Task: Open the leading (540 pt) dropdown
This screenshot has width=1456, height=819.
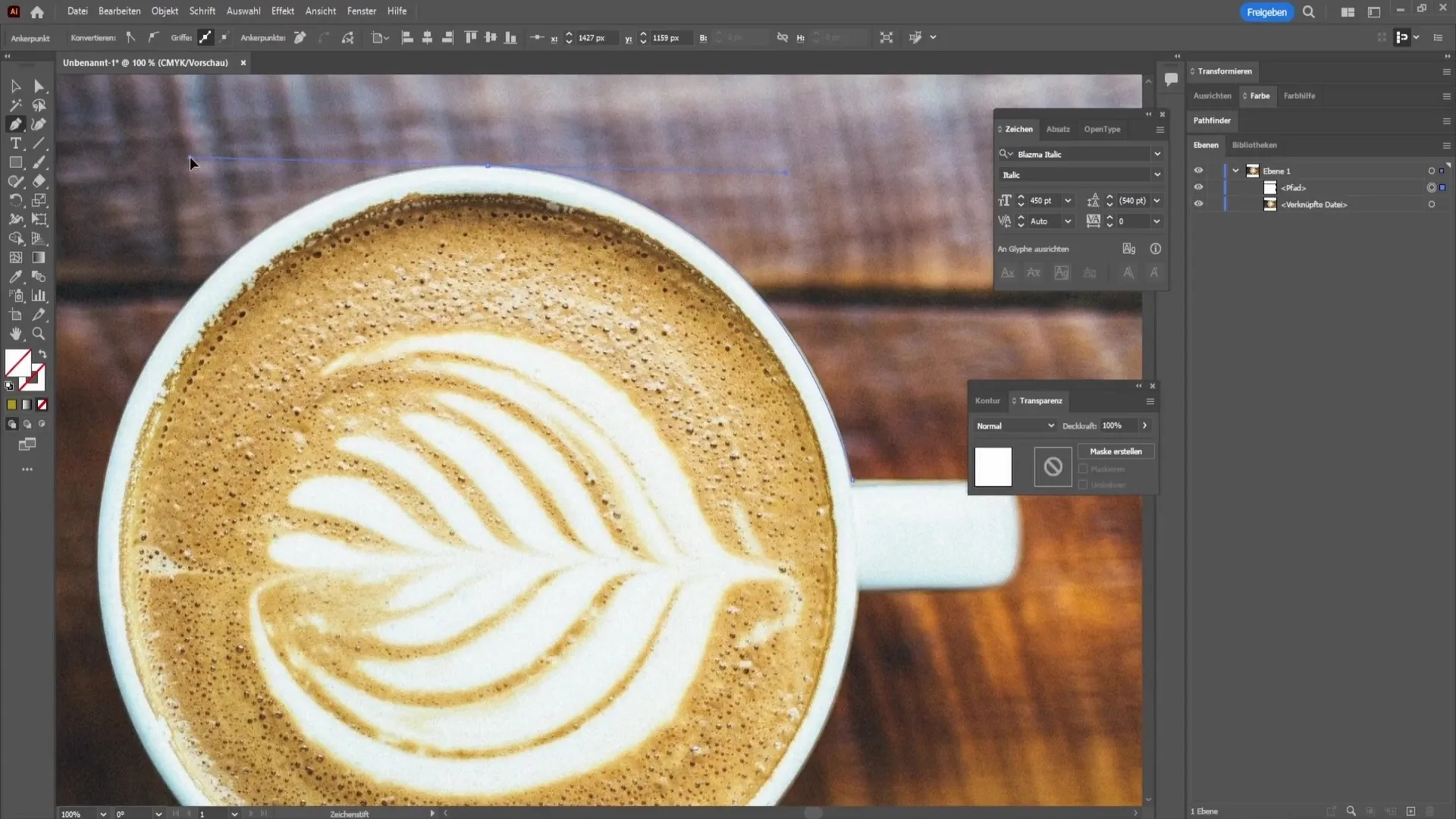Action: (1156, 201)
